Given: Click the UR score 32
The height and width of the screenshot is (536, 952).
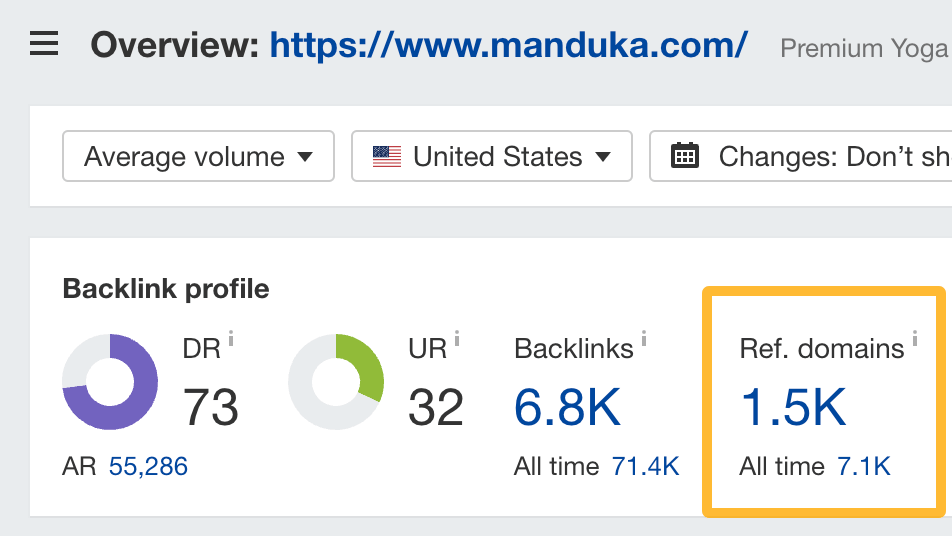Looking at the screenshot, I should click(x=437, y=407).
